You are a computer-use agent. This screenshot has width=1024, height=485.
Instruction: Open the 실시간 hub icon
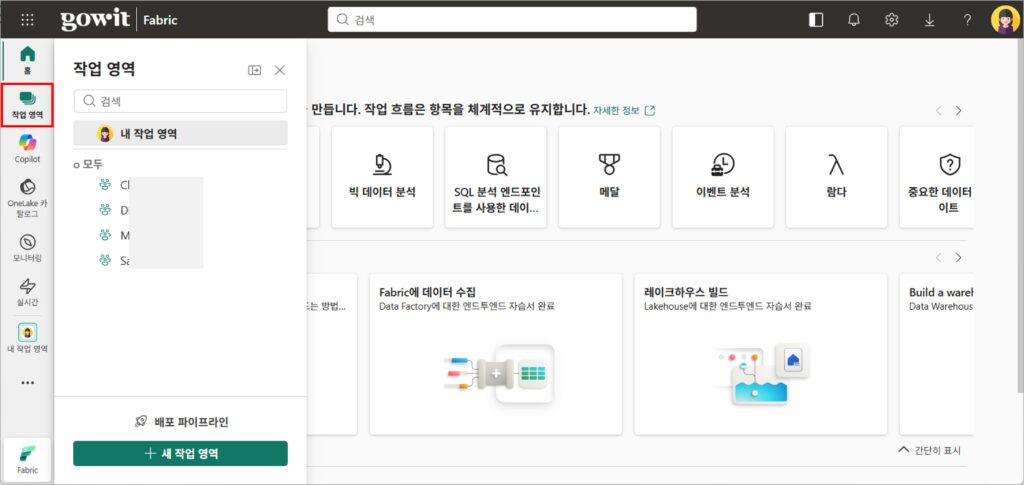click(27, 292)
